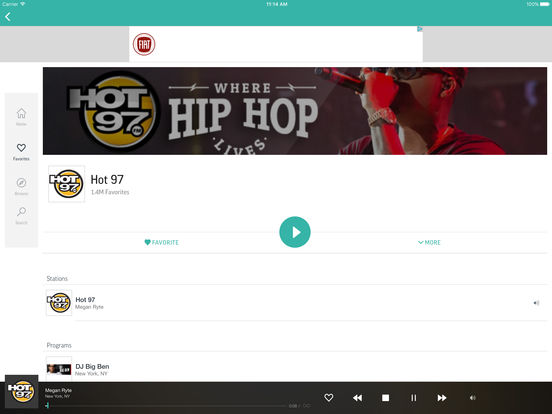
Task: Expand the MORE options
Action: coord(429,243)
